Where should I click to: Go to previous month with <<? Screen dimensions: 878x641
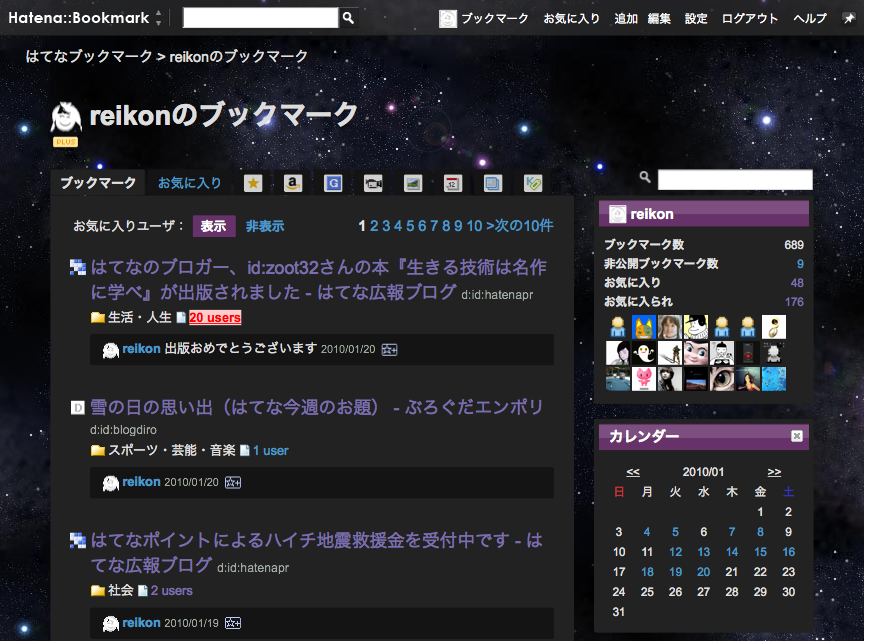tap(633, 472)
